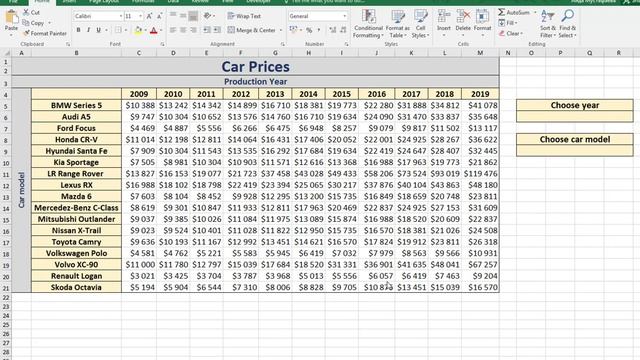Expand the Merge & Center options arrow
This screenshot has height=360, width=640.
[280, 30]
